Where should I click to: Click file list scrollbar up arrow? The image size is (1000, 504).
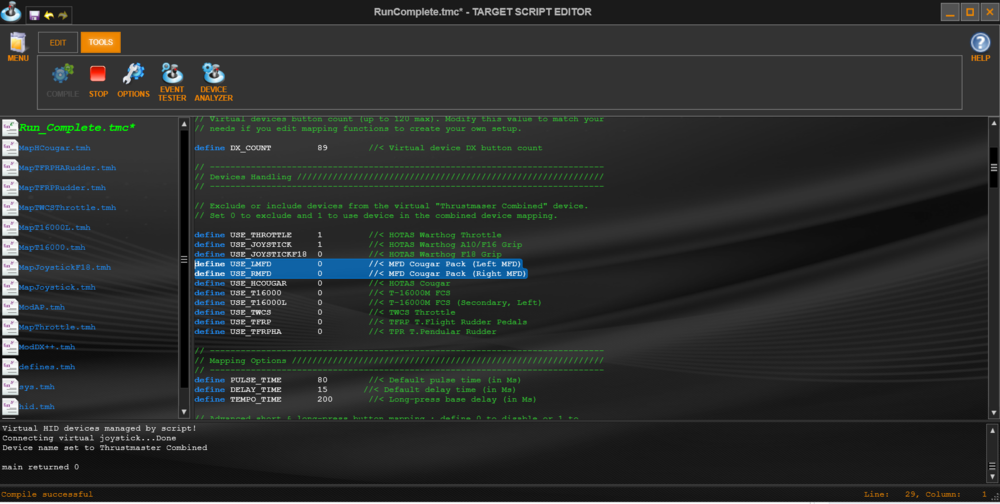(x=184, y=124)
